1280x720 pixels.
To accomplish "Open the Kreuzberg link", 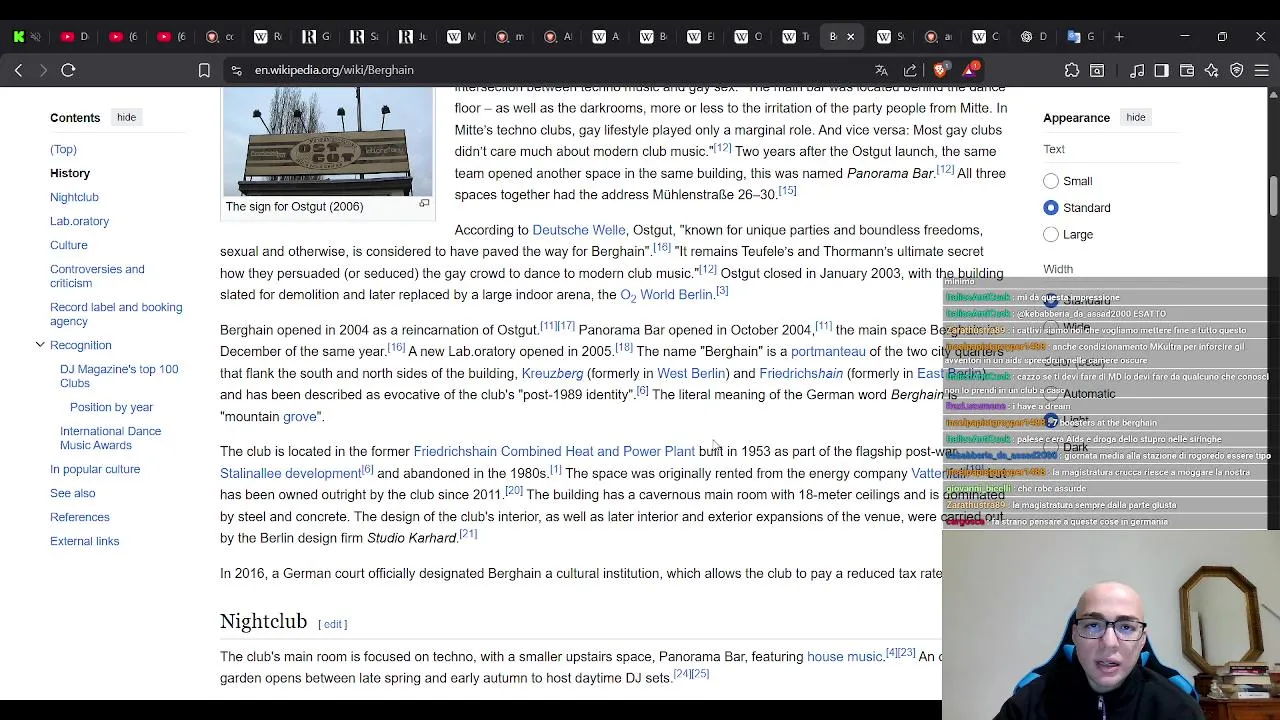I will click(x=552, y=374).
